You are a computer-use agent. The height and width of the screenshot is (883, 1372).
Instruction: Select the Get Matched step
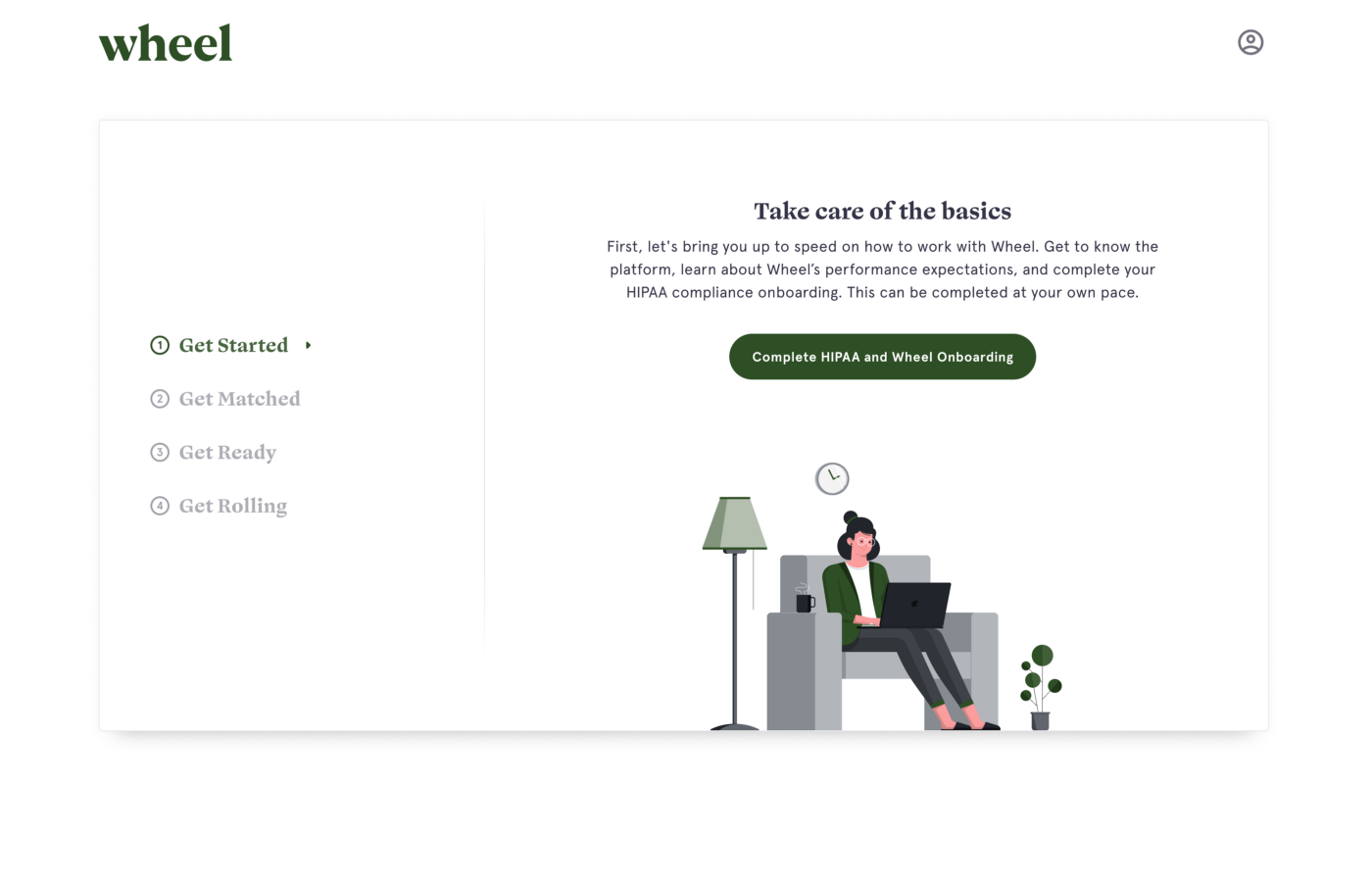239,399
